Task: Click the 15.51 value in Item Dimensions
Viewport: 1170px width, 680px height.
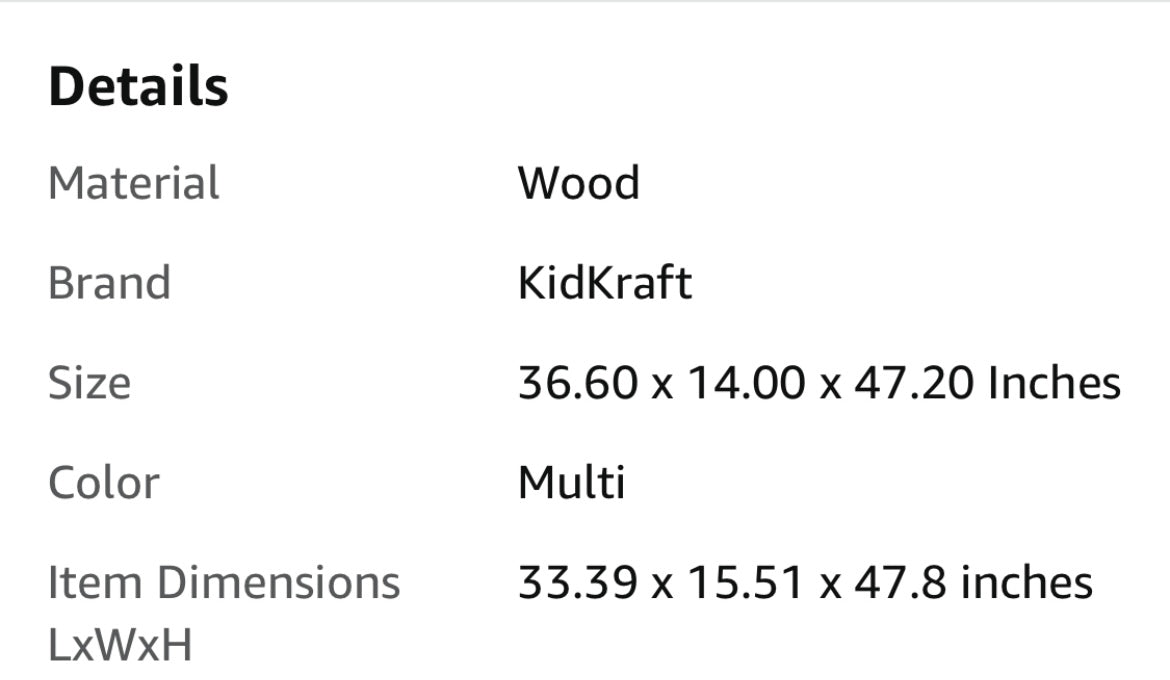Action: [745, 582]
